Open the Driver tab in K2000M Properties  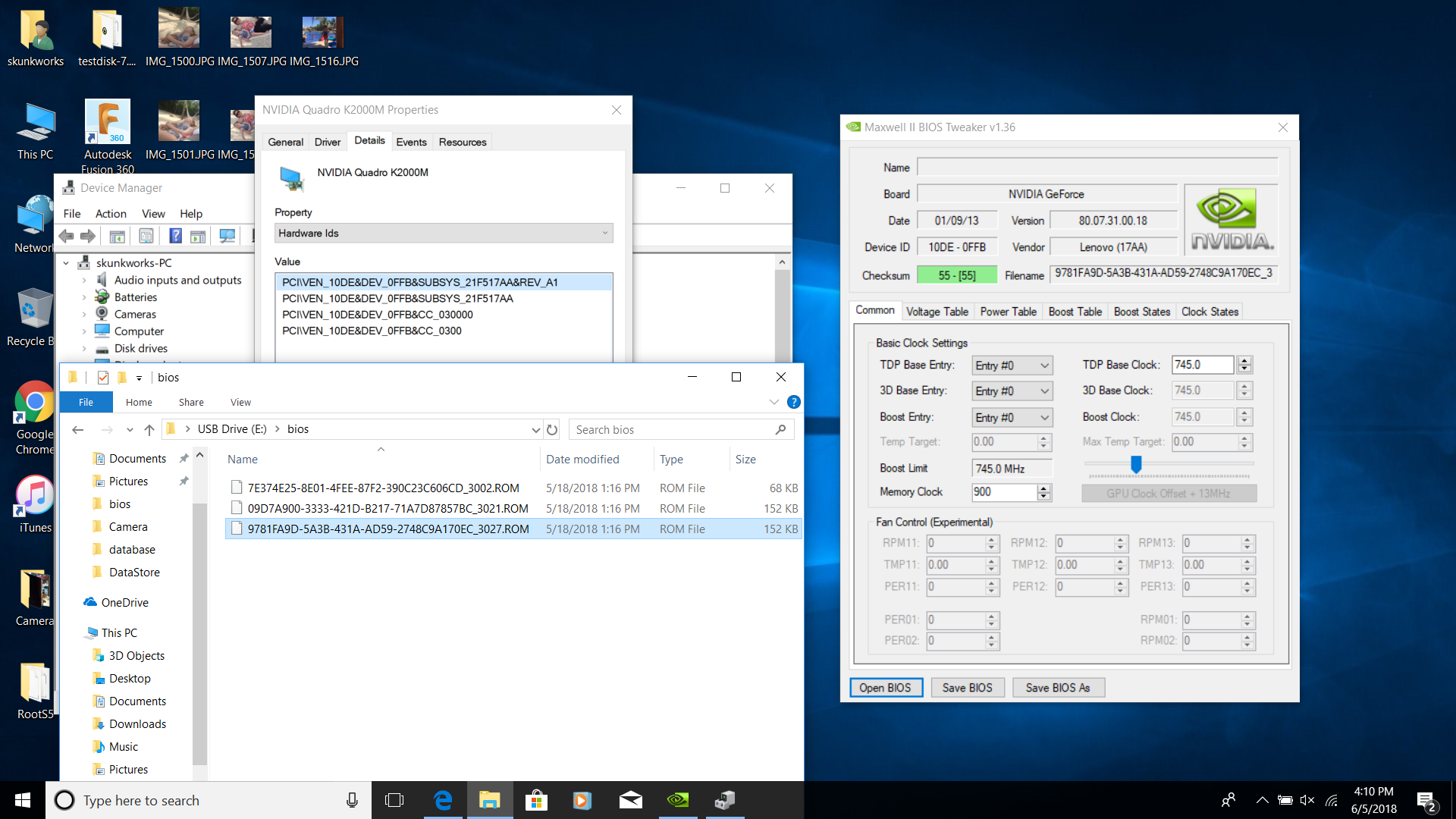pyautogui.click(x=328, y=142)
